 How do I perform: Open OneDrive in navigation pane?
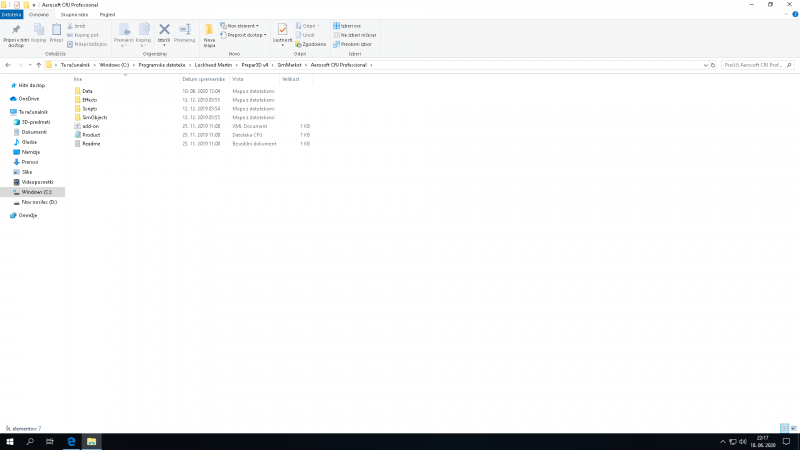click(x=29, y=99)
